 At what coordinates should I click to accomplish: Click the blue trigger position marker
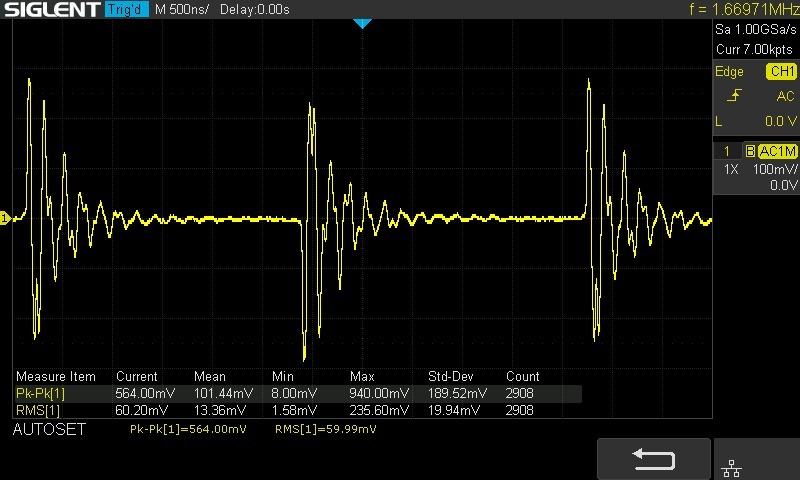(362, 23)
